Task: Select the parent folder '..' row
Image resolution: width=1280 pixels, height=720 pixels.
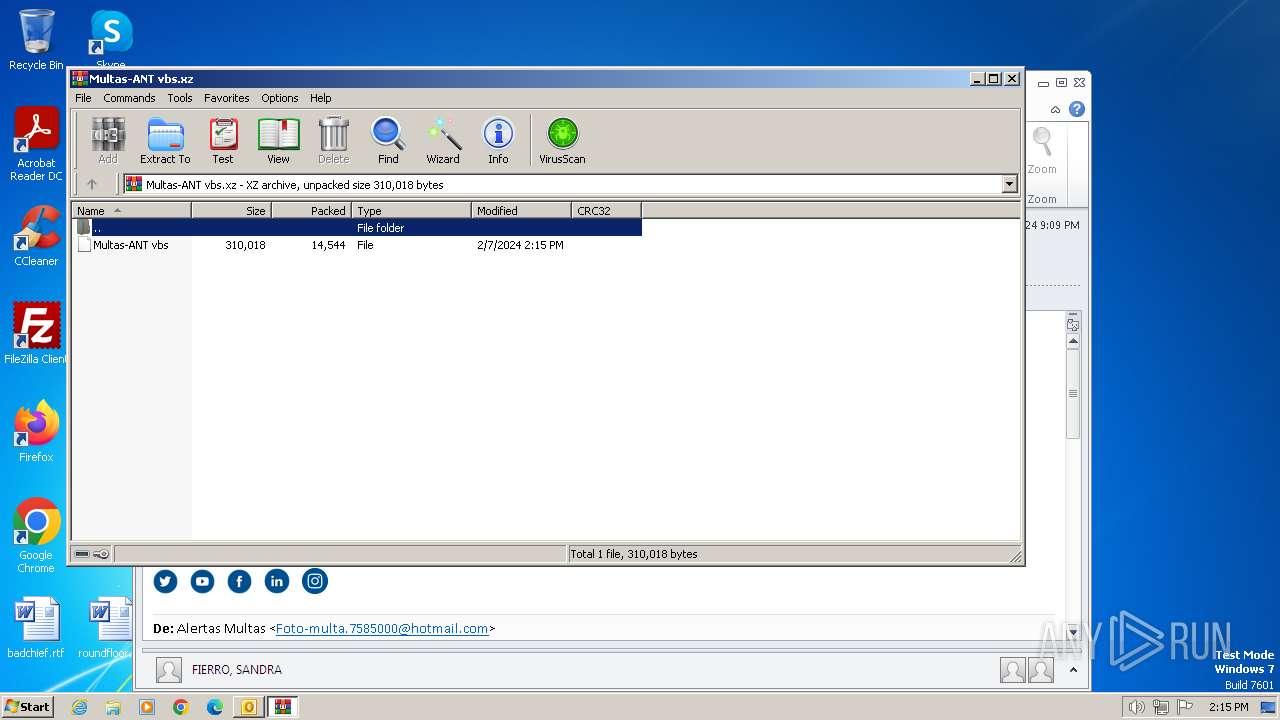Action: 357,228
